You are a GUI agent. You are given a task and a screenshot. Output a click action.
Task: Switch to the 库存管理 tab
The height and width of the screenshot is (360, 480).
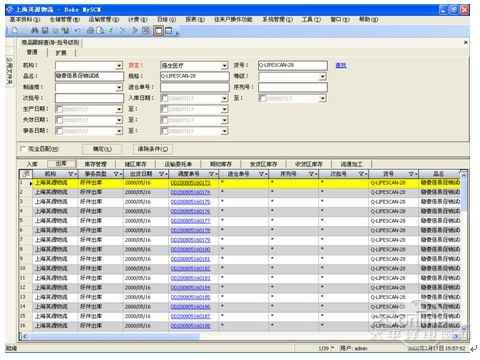tap(96, 164)
